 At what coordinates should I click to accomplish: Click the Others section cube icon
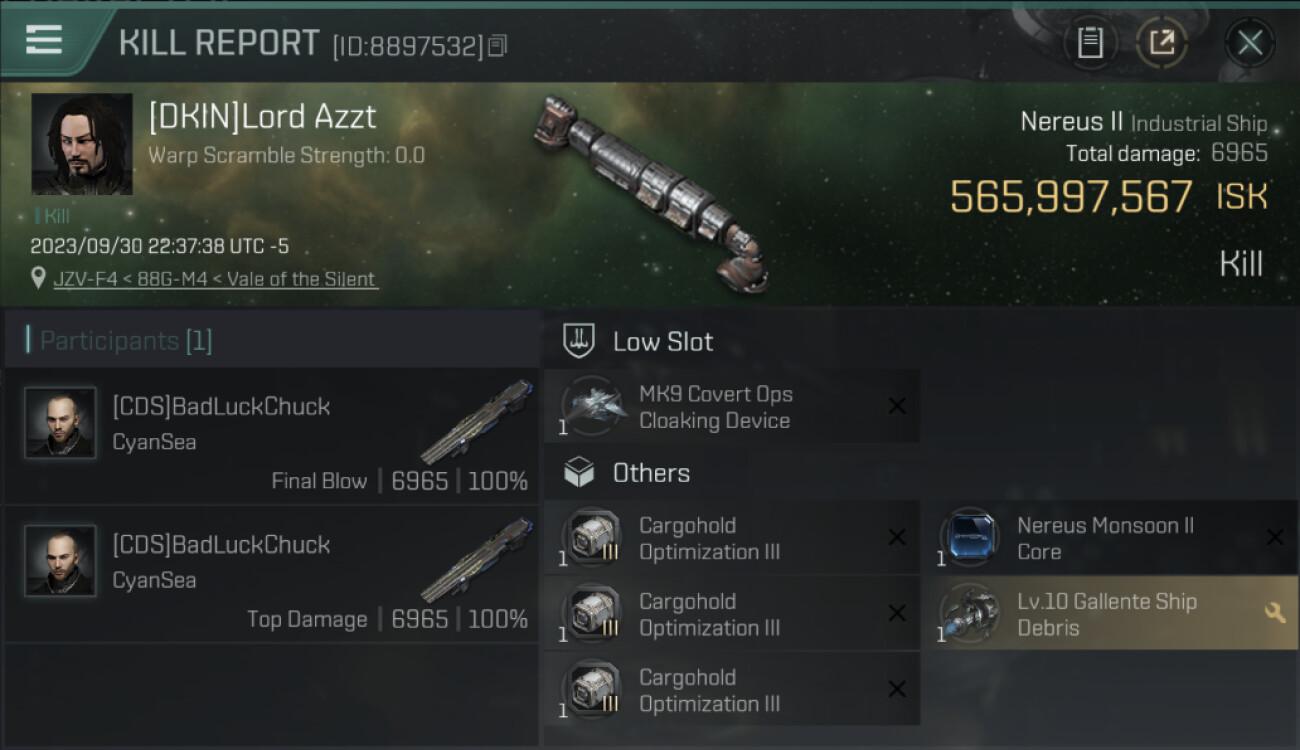tap(579, 472)
